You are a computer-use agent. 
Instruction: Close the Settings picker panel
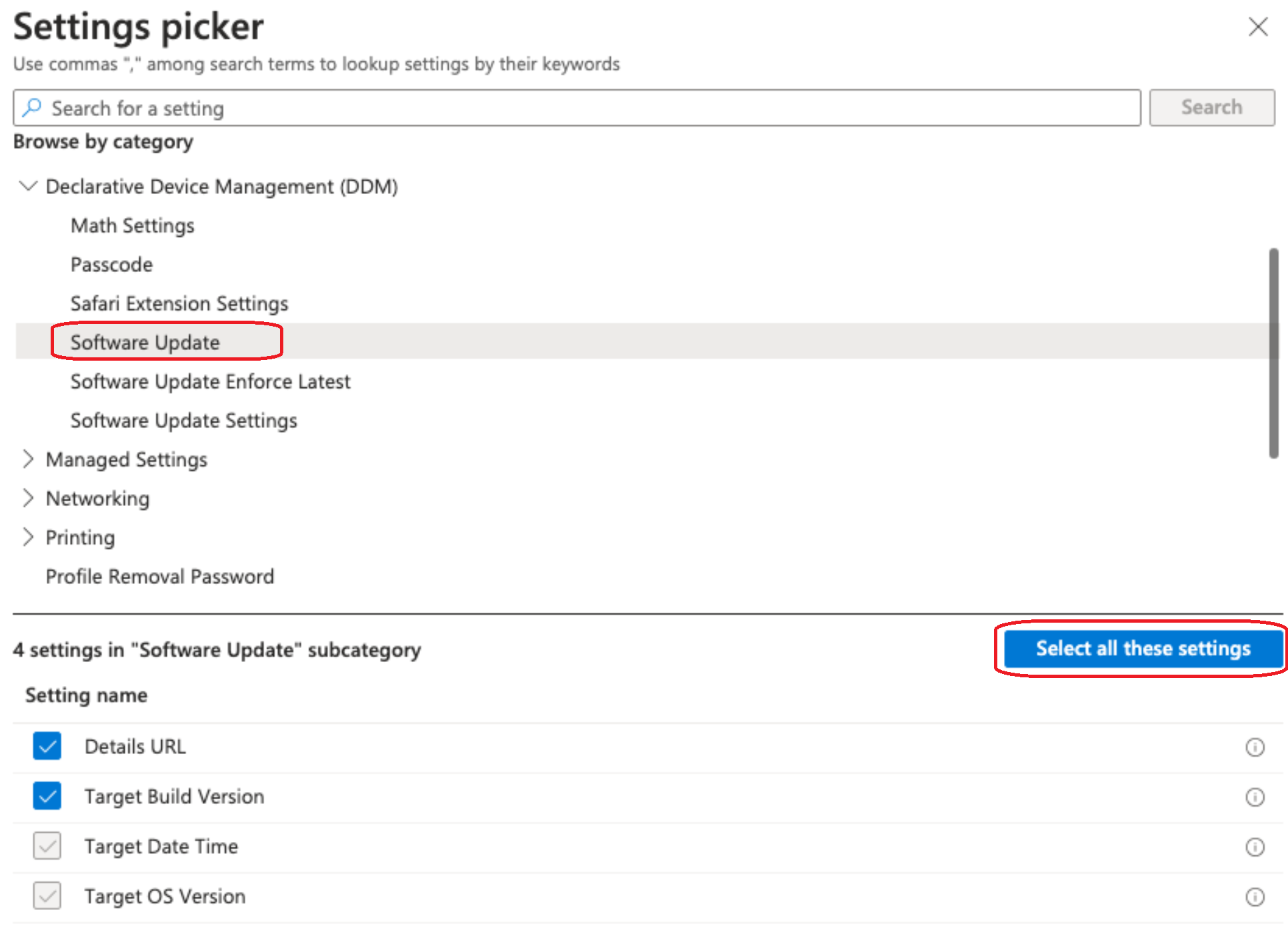1257,27
